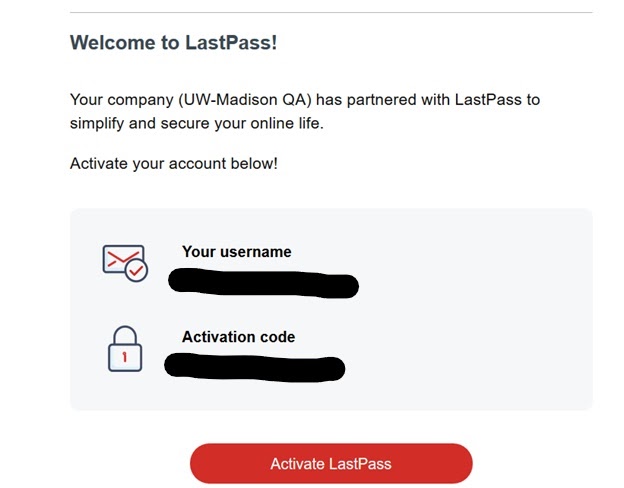624x488 pixels.
Task: Click the Activate your account below! text
Action: (x=174, y=164)
